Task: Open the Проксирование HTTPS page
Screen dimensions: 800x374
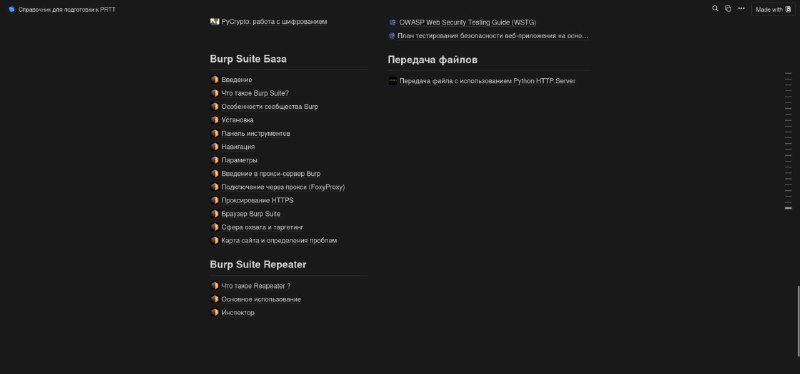Action: click(257, 200)
